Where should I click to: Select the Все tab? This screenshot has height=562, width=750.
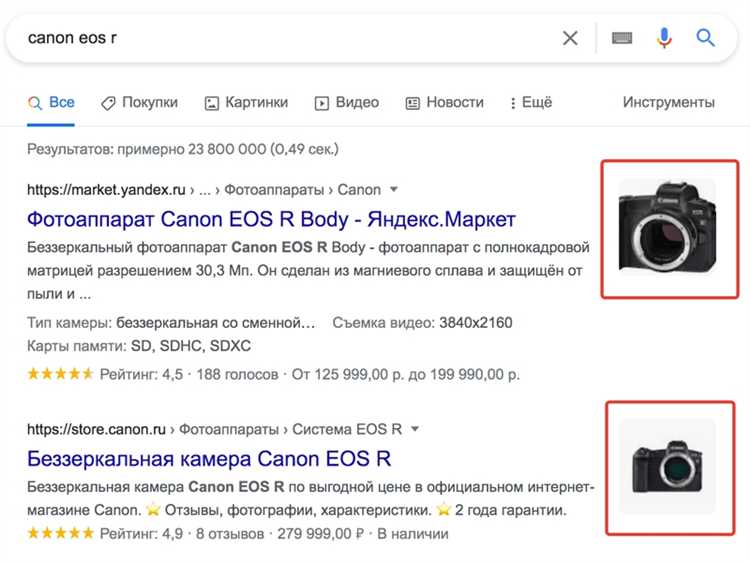51,102
